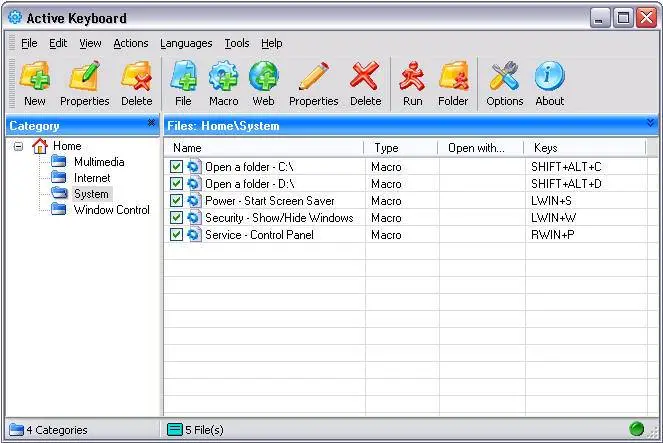Open the Help menu

[271, 43]
